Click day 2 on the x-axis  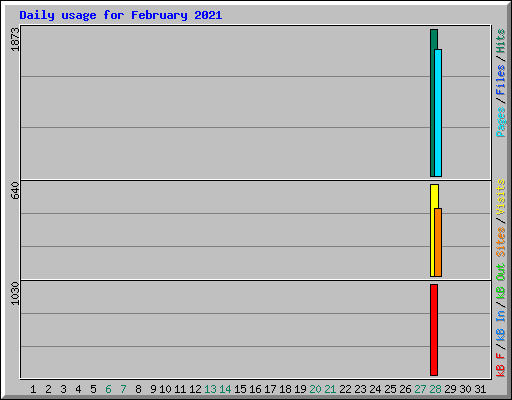(x=48, y=389)
